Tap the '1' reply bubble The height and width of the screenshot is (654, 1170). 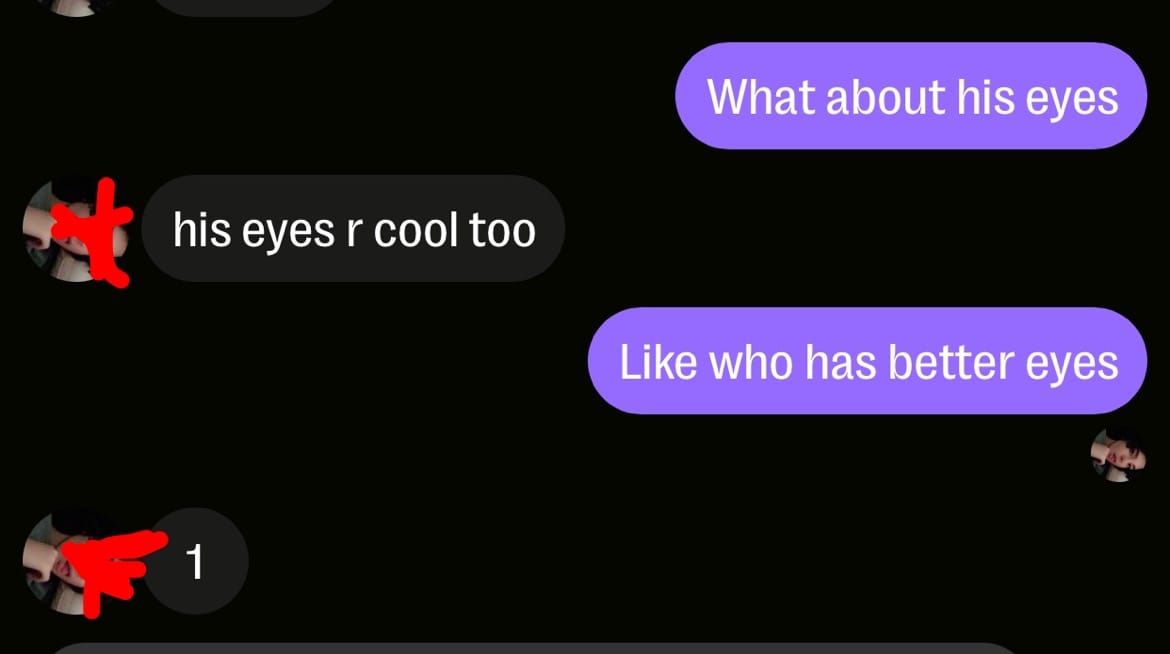[195, 561]
